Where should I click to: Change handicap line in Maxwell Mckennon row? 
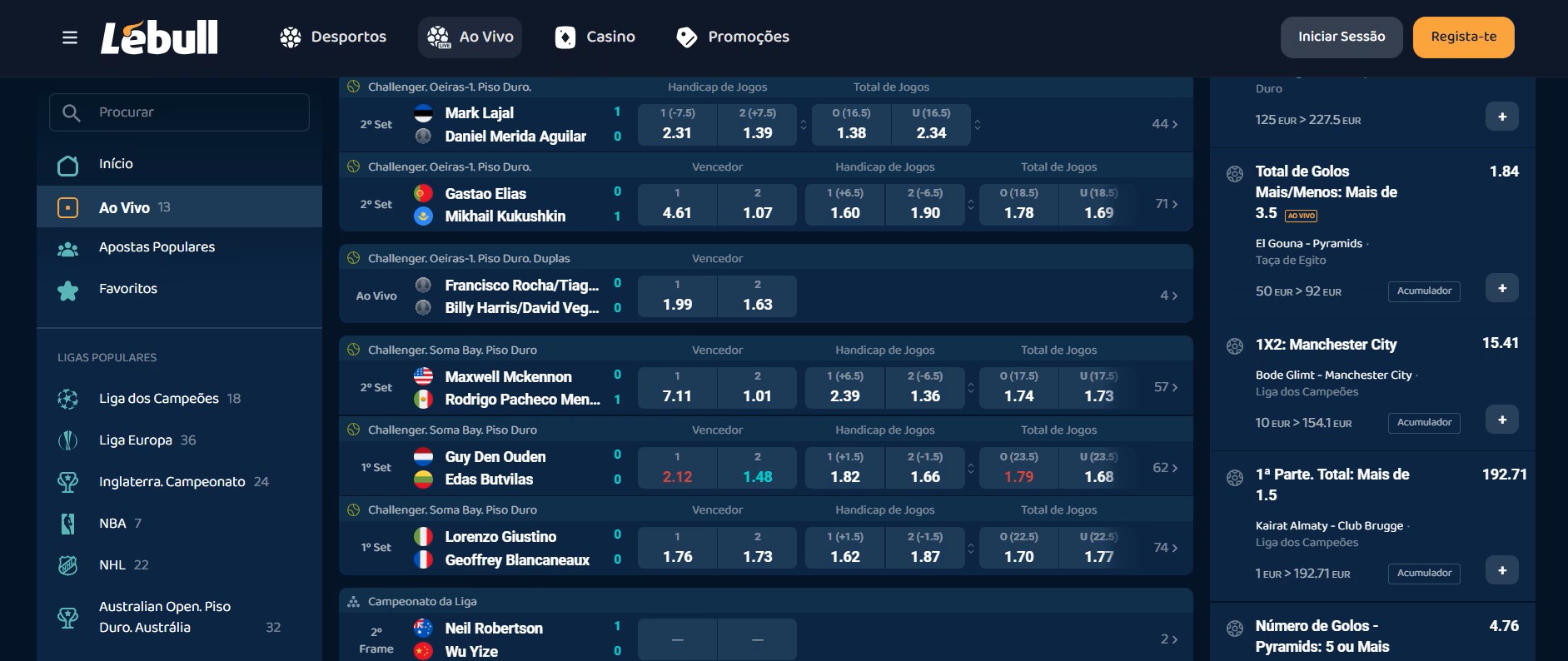pos(971,387)
